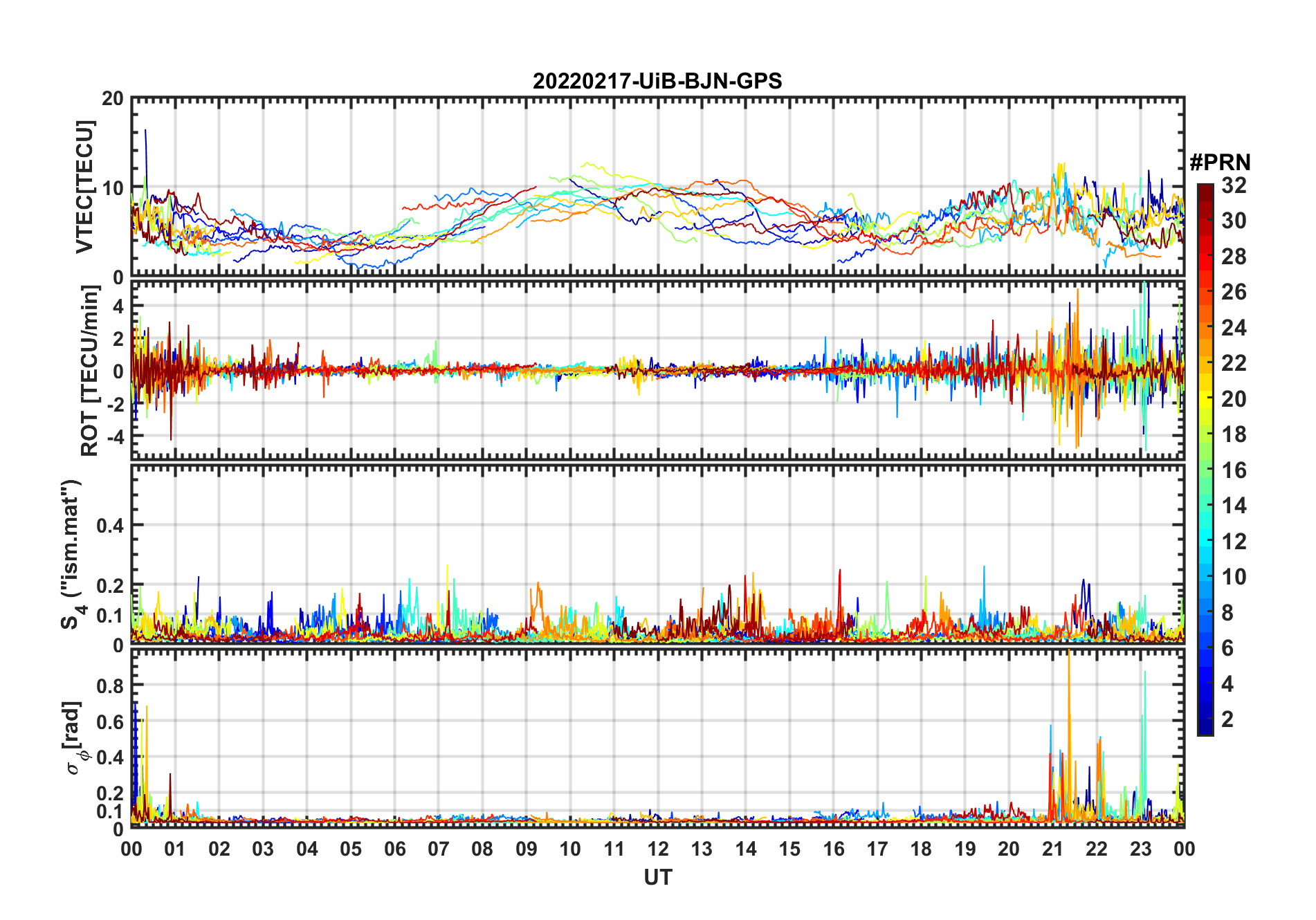Click x-axis tick label 04
Screen dimensions: 1316x920
[x=307, y=849]
